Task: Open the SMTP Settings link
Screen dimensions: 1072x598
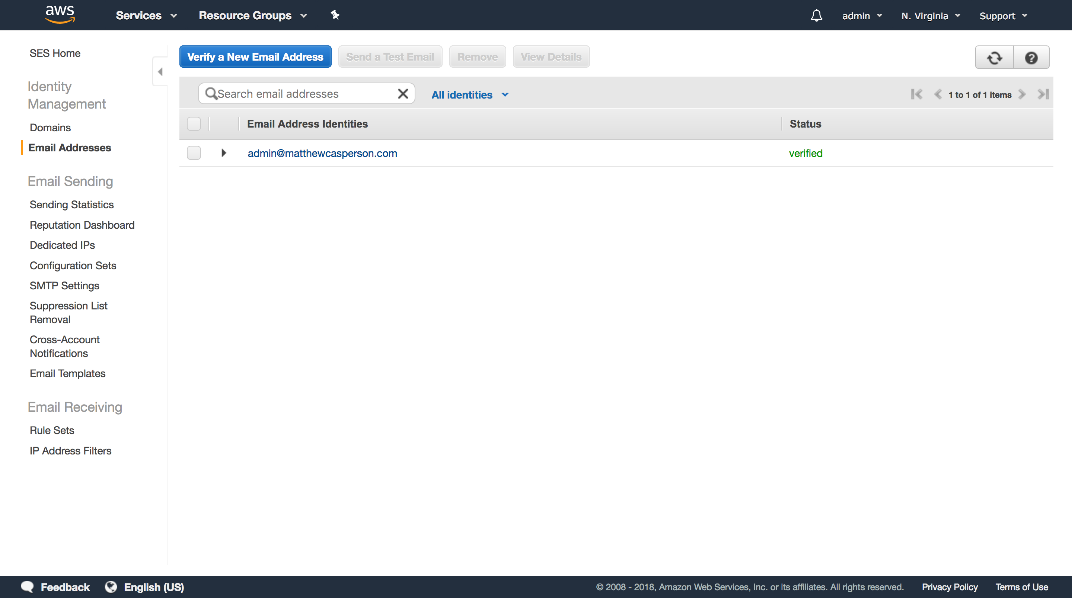Action: pos(65,286)
